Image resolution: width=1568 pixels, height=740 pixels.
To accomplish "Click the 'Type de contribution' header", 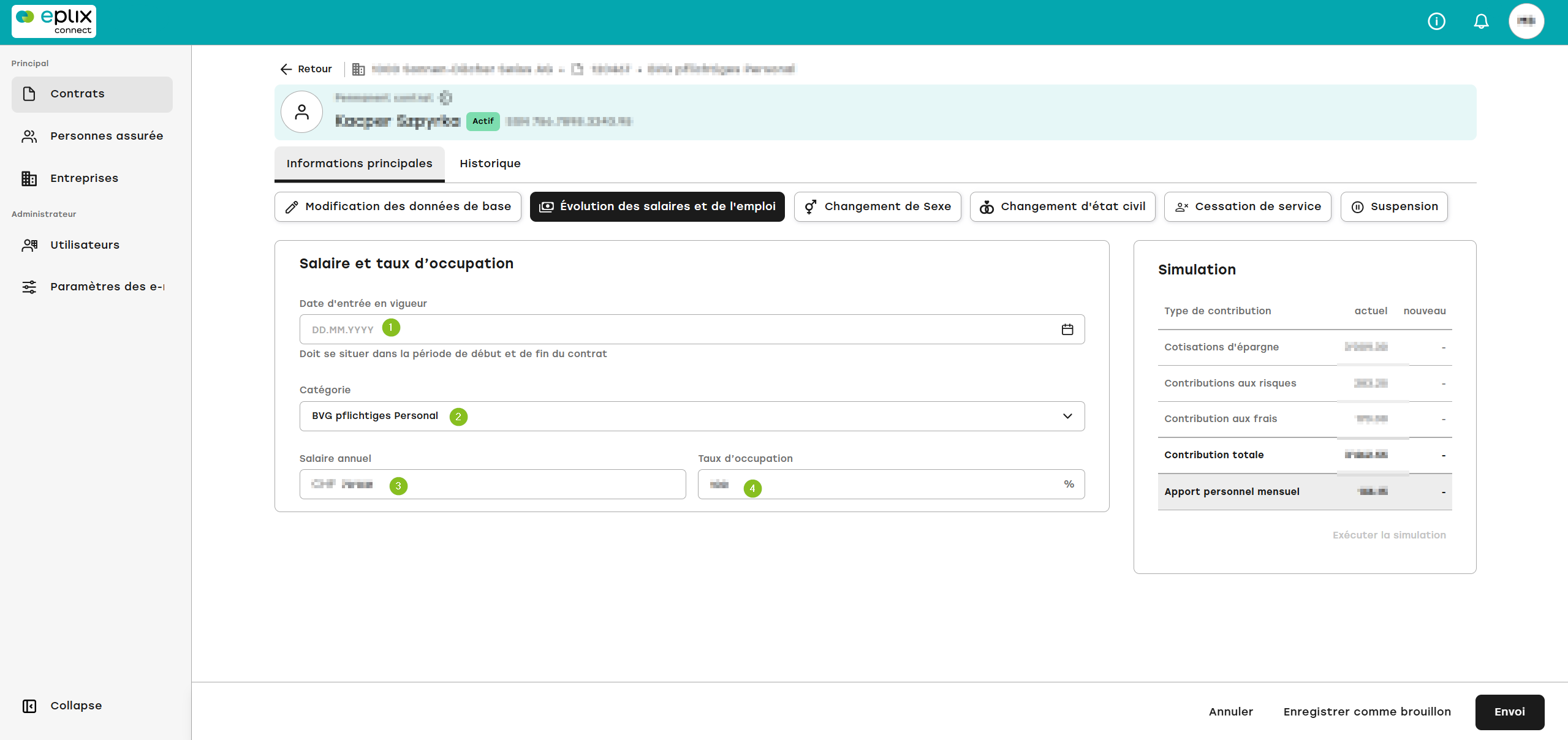I will (1218, 311).
